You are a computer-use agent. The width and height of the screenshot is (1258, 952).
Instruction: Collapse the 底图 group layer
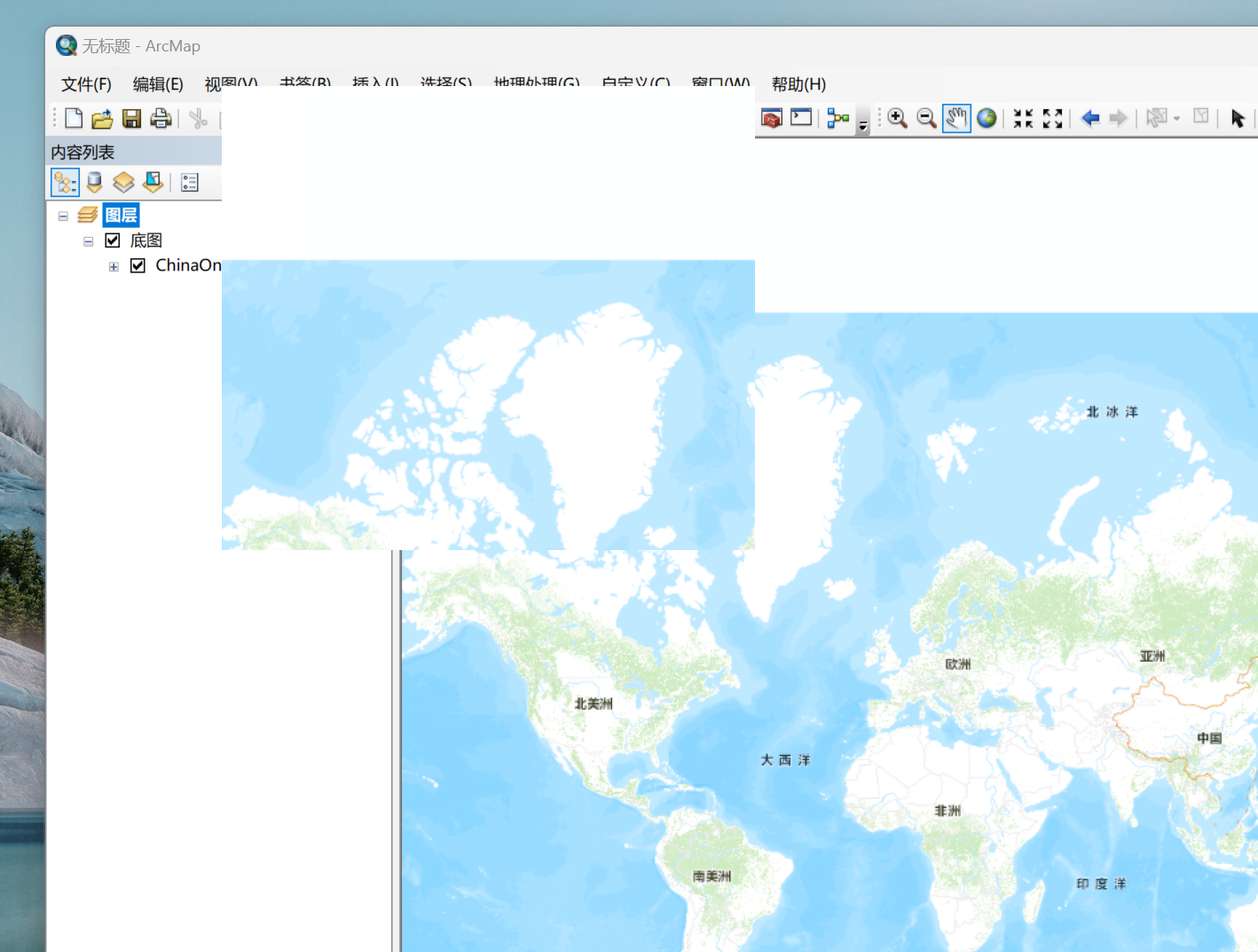tap(88, 241)
